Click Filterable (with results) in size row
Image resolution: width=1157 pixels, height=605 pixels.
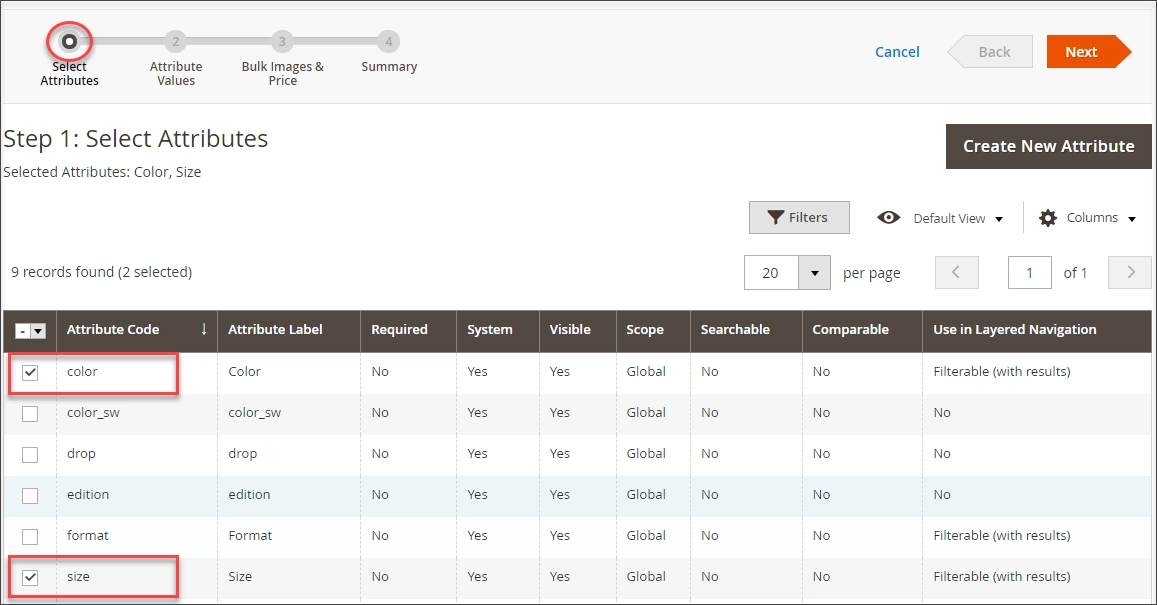1001,576
